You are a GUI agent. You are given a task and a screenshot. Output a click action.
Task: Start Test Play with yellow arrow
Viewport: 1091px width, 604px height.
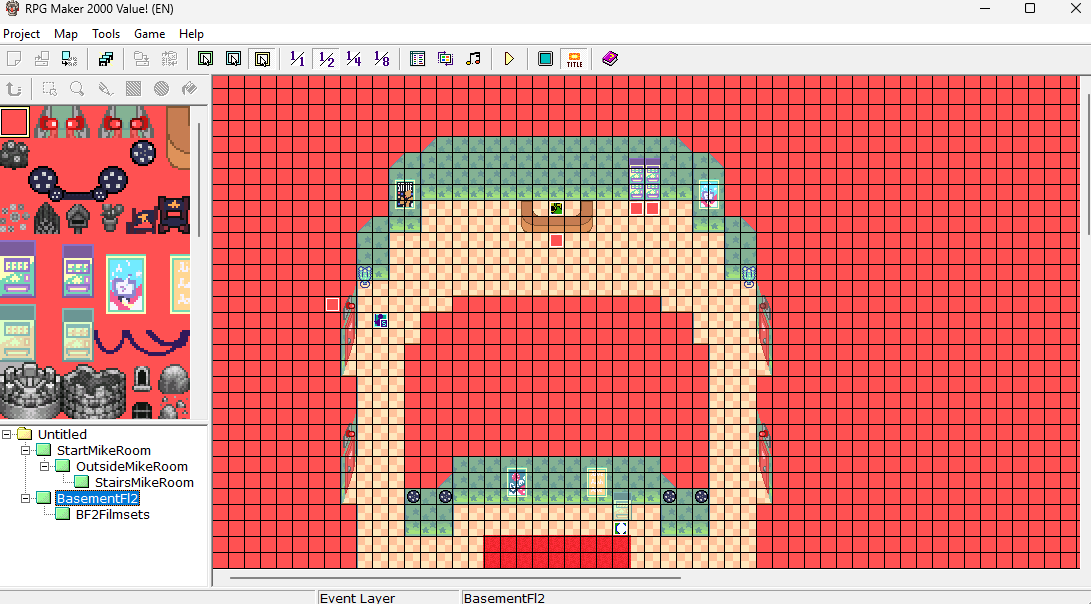(x=509, y=59)
